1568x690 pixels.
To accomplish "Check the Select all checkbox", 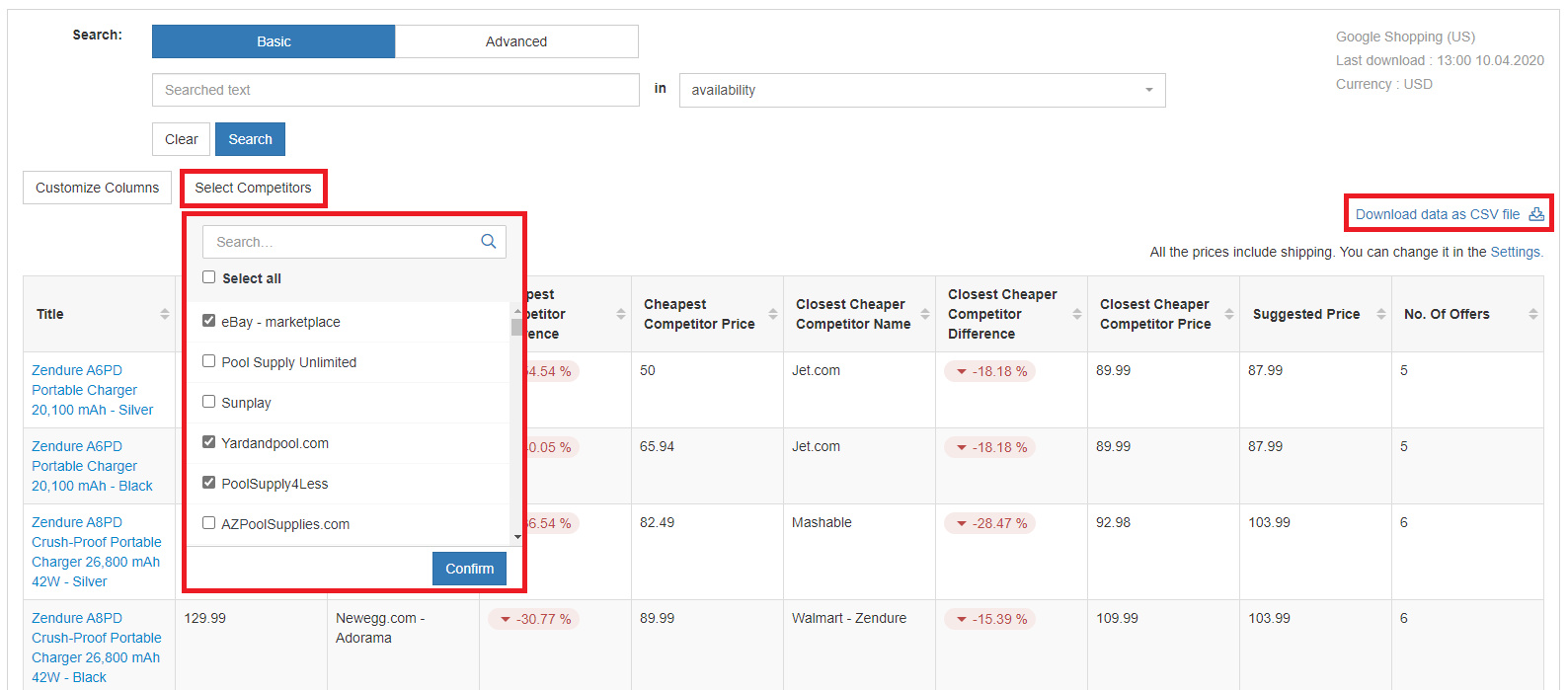I will pyautogui.click(x=209, y=277).
